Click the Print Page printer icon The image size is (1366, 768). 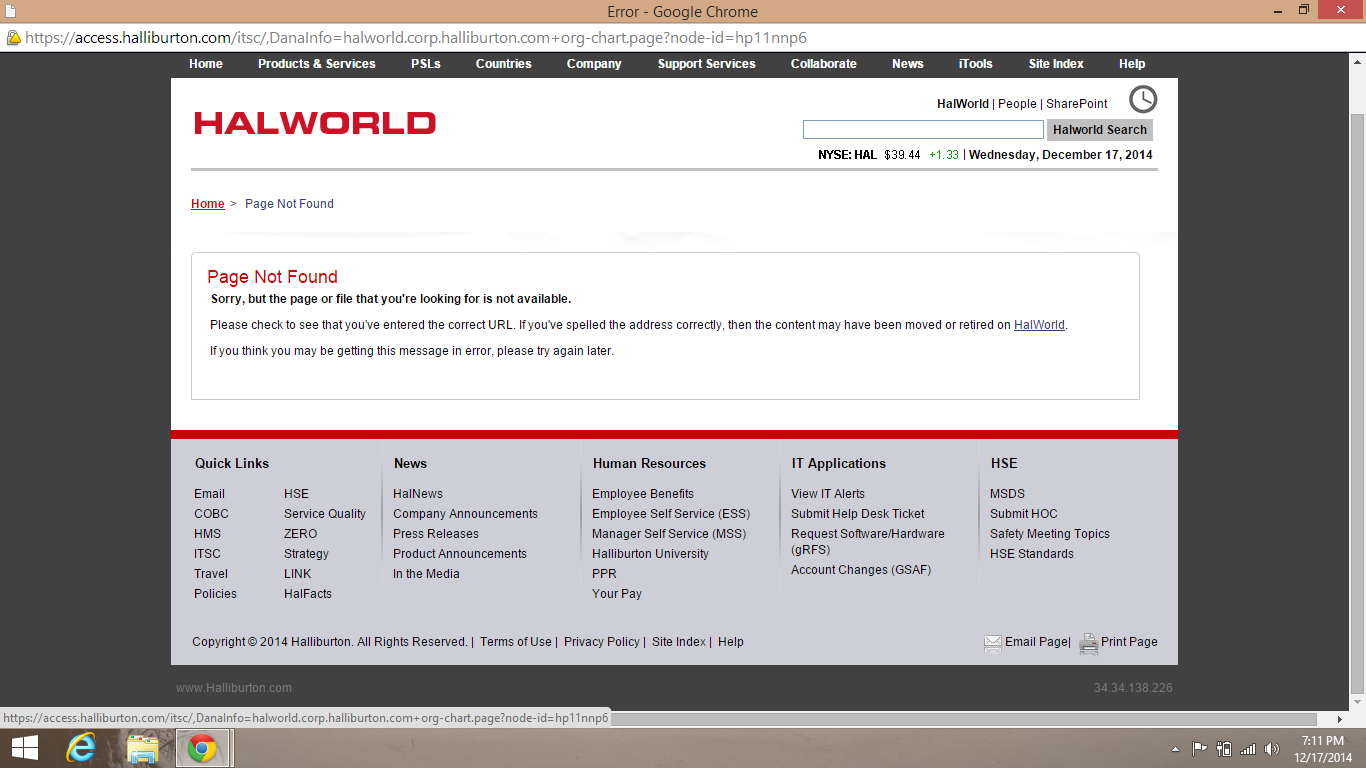click(1089, 643)
